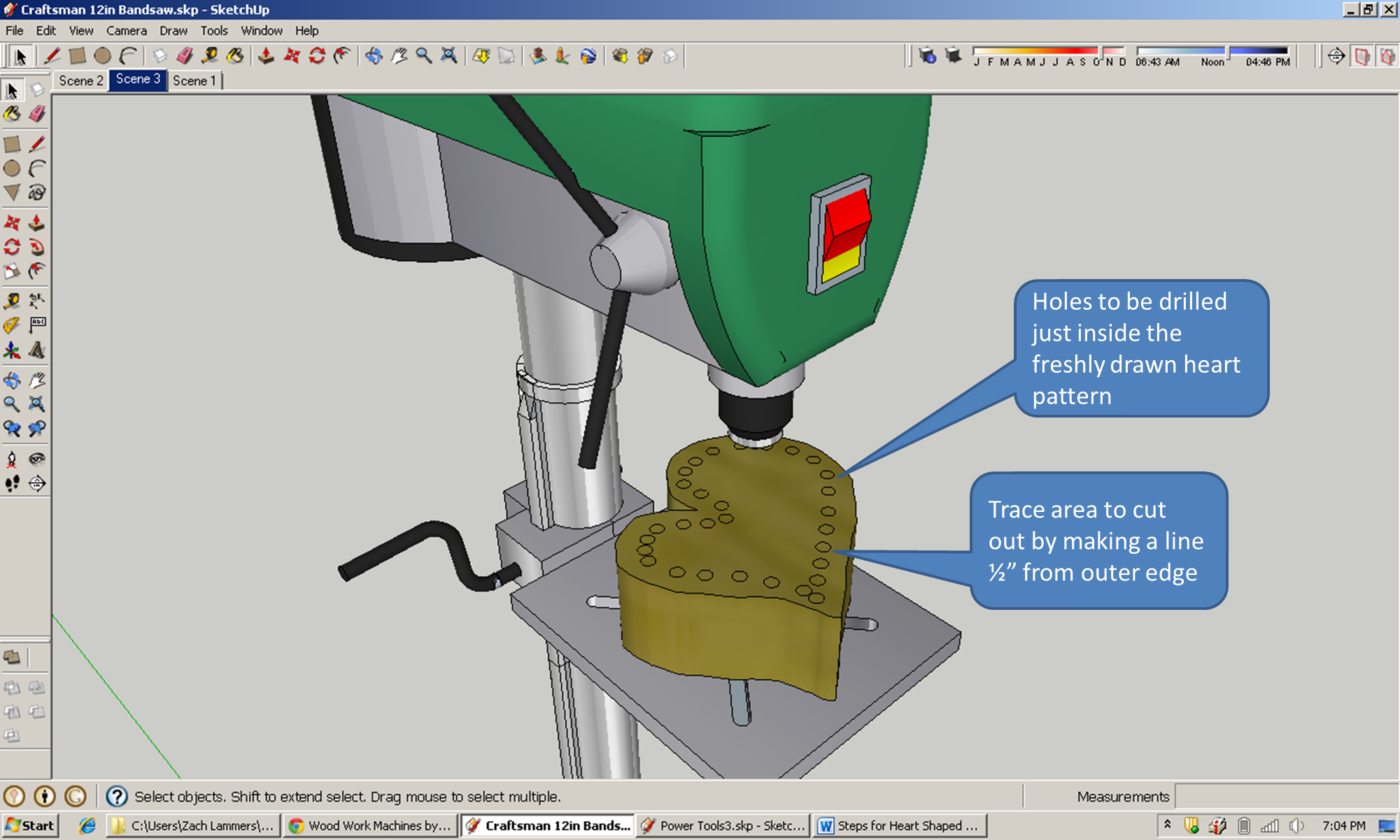Toggle display shadows cube icon
The image size is (1400, 840).
point(953,56)
